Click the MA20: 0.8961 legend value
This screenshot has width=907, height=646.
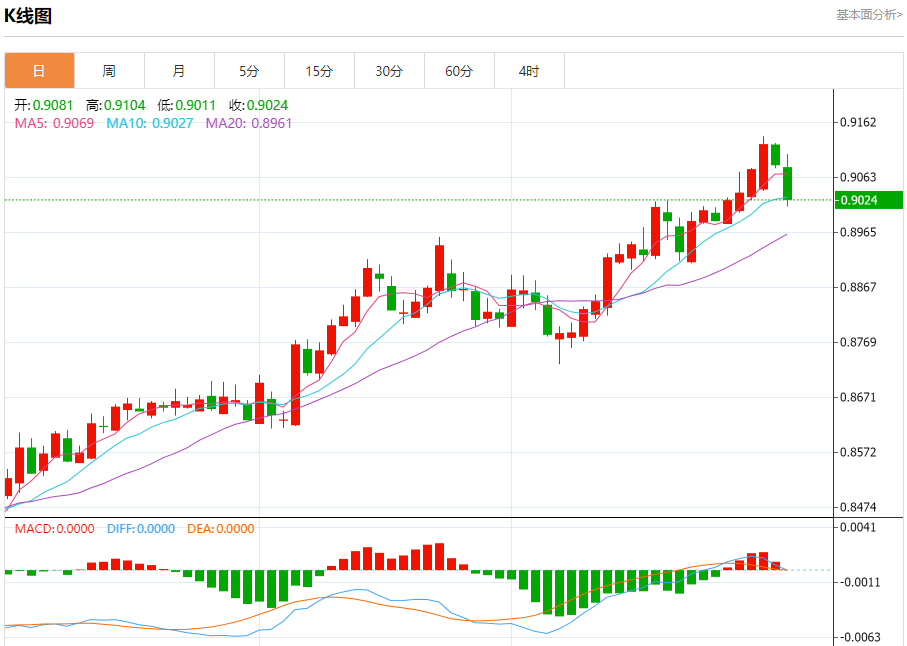click(249, 123)
